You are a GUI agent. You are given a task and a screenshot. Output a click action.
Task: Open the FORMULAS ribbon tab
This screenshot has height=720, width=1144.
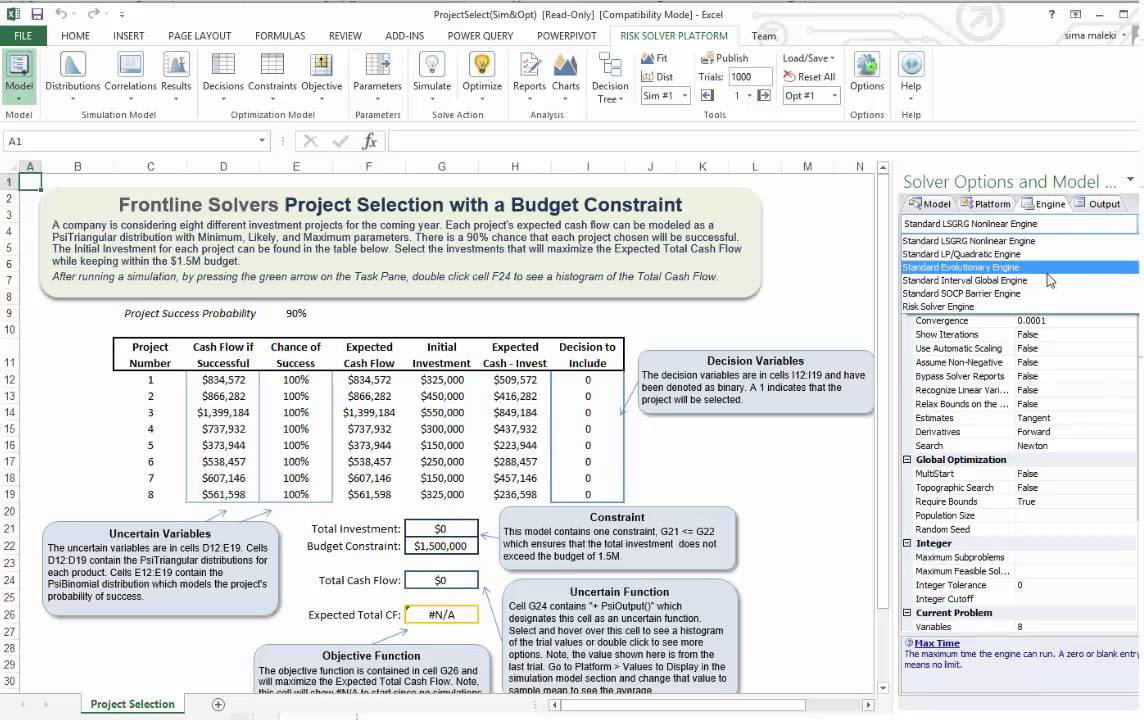[x=280, y=36]
